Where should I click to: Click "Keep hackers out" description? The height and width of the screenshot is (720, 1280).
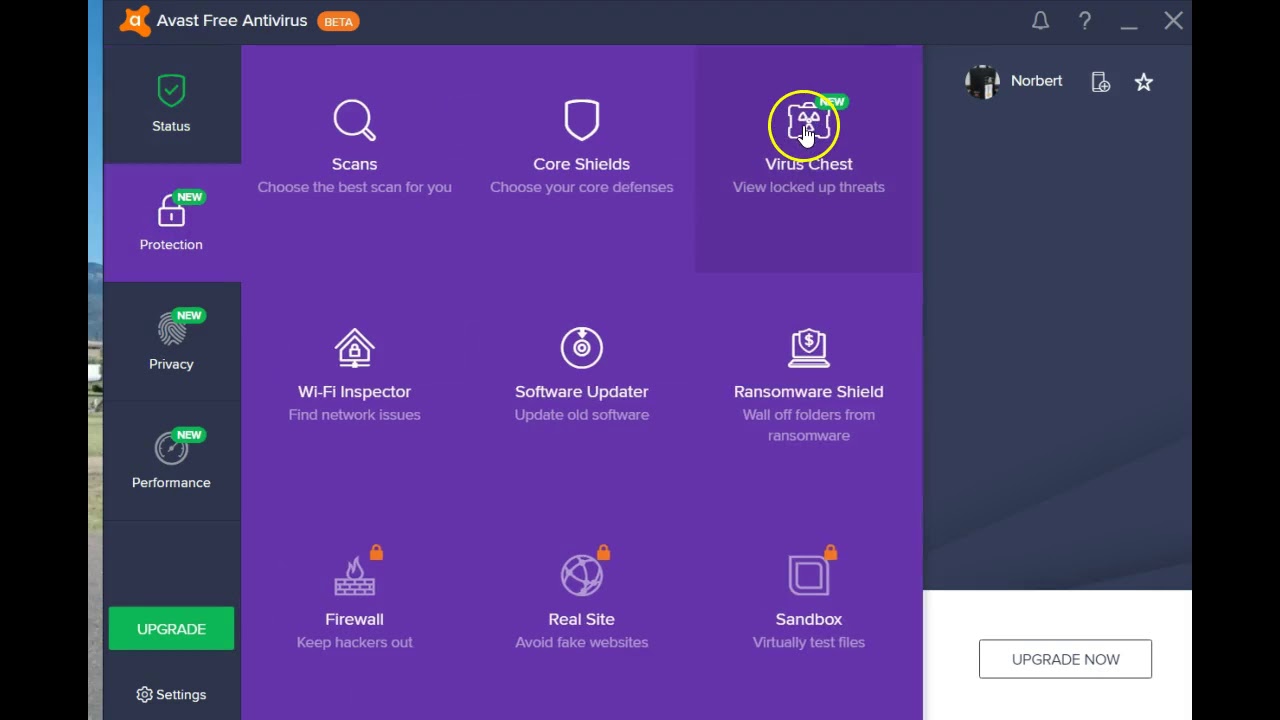coord(354,642)
